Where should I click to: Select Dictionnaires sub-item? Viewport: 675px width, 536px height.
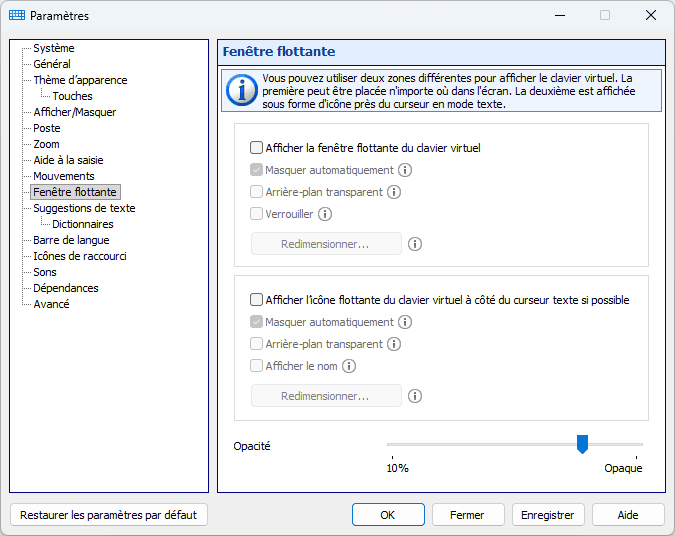click(x=83, y=224)
